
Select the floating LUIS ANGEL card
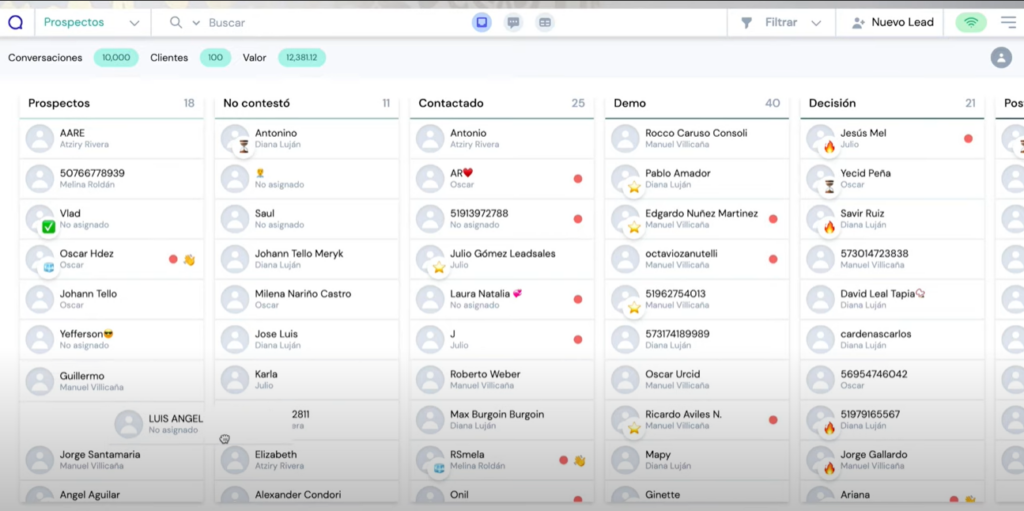pos(199,424)
